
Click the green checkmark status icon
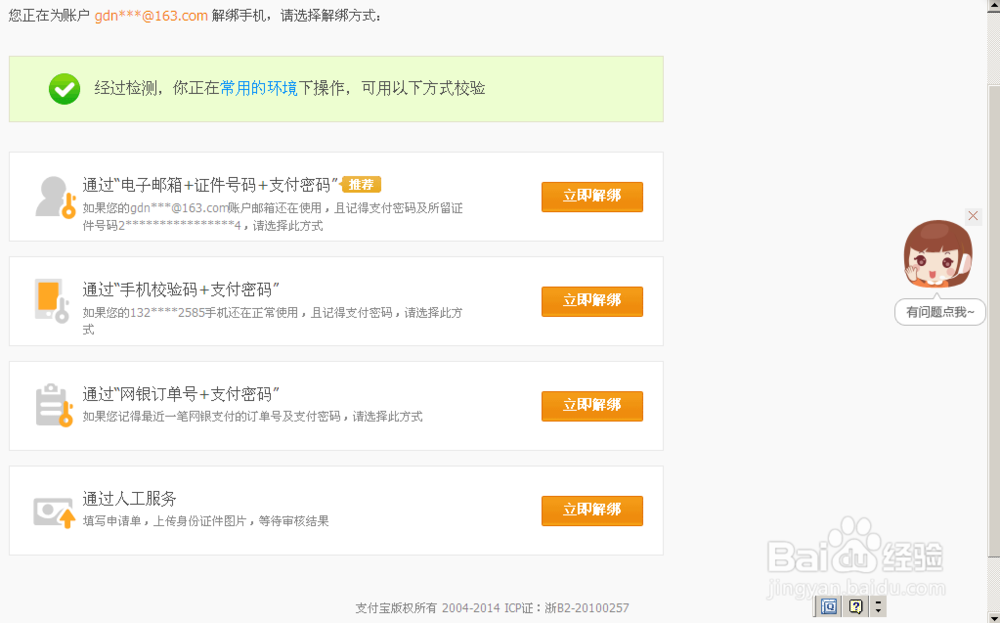point(64,89)
